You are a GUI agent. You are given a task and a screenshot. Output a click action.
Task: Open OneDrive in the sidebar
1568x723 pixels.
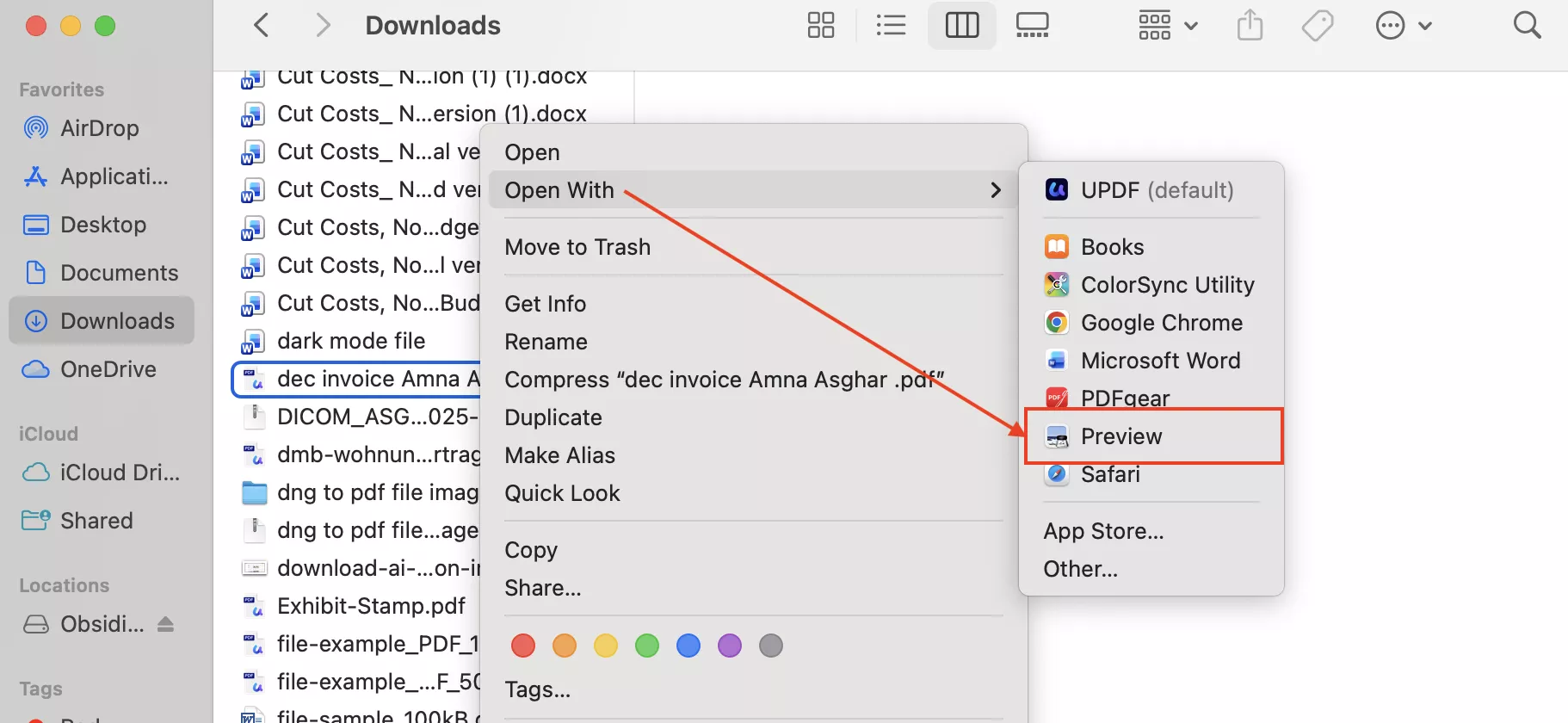point(102,369)
